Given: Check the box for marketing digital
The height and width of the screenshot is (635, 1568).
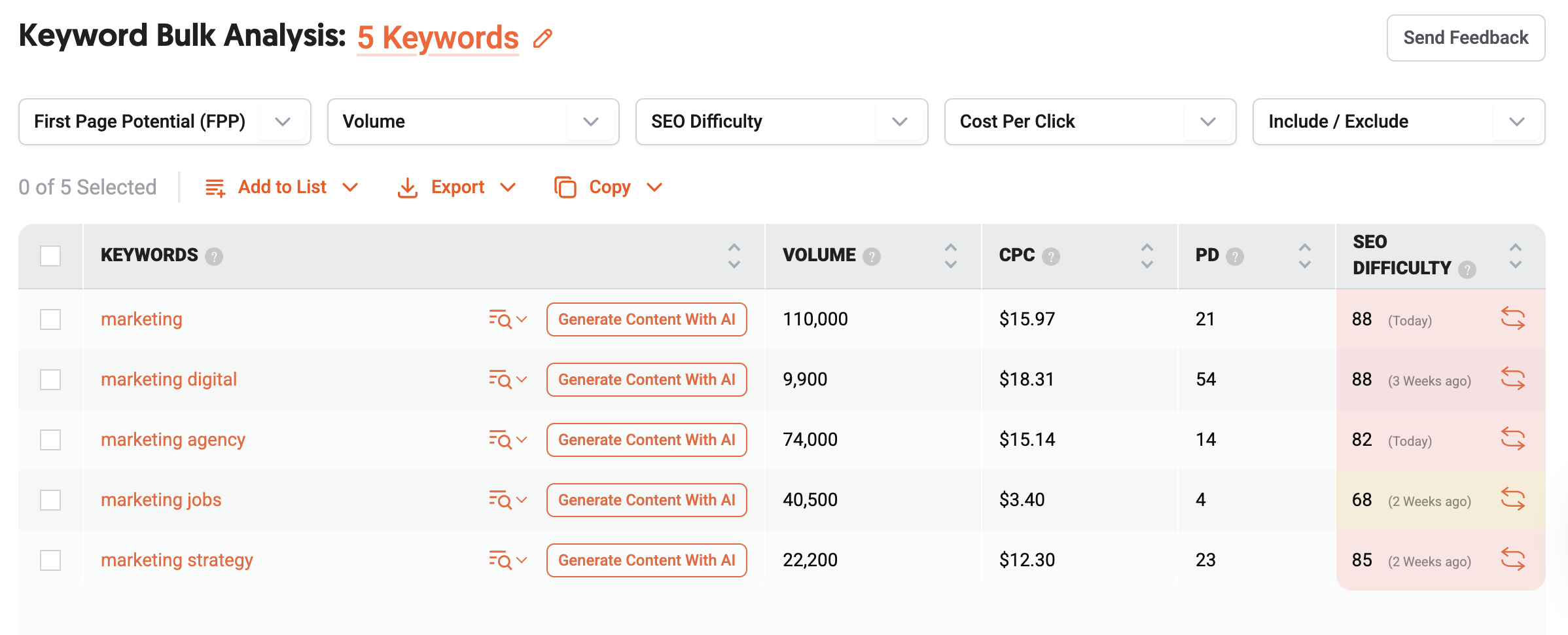Looking at the screenshot, I should tap(50, 380).
